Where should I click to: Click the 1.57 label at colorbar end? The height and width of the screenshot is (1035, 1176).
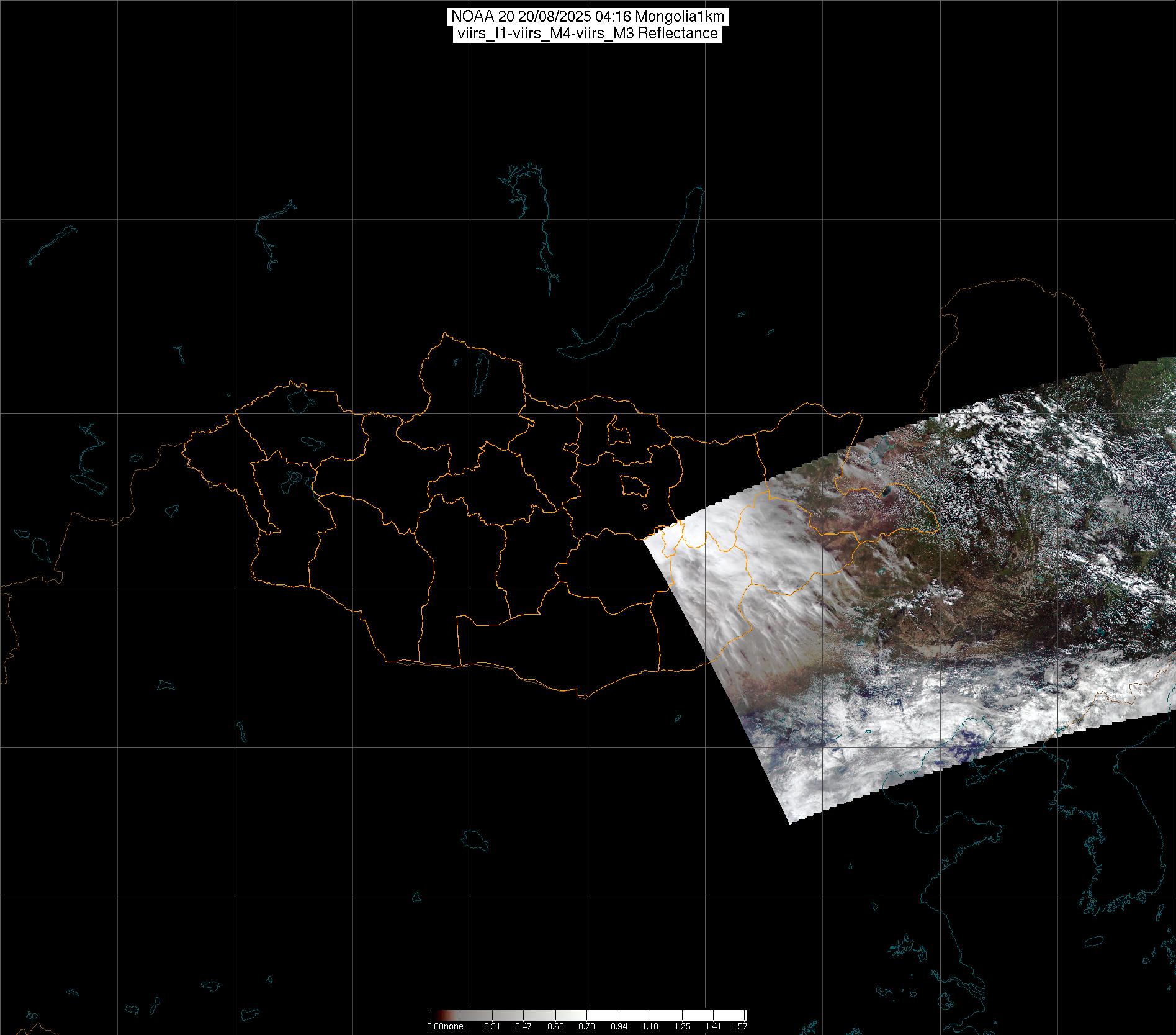(x=739, y=1027)
